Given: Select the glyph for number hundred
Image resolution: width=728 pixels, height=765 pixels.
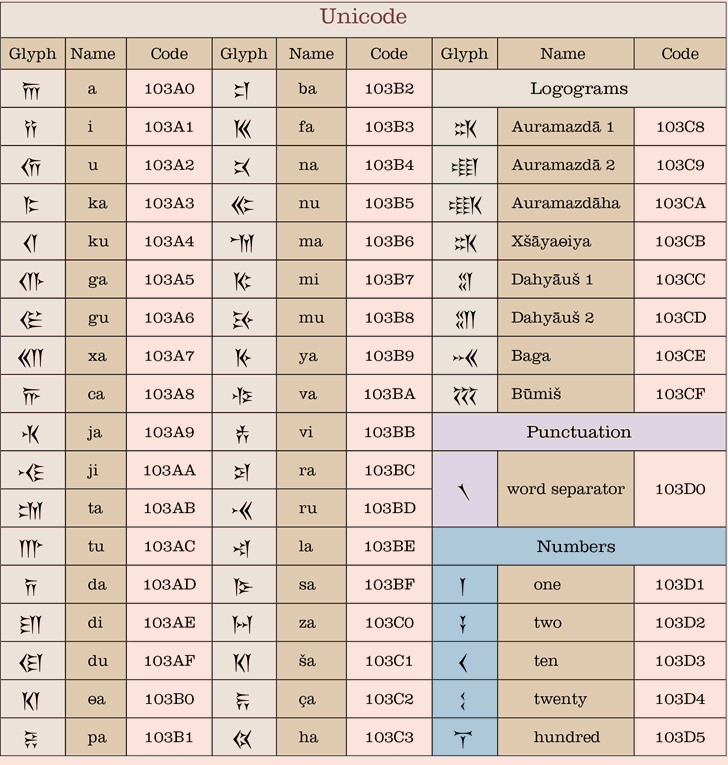Looking at the screenshot, I should point(464,737).
